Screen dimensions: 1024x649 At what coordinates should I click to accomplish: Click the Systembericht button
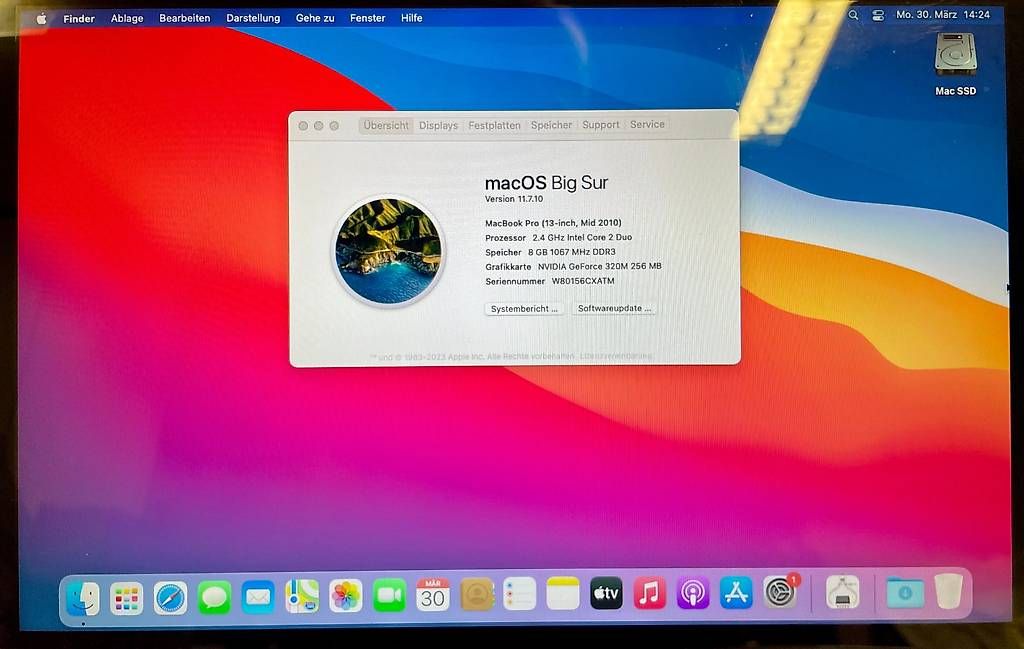[x=524, y=309]
